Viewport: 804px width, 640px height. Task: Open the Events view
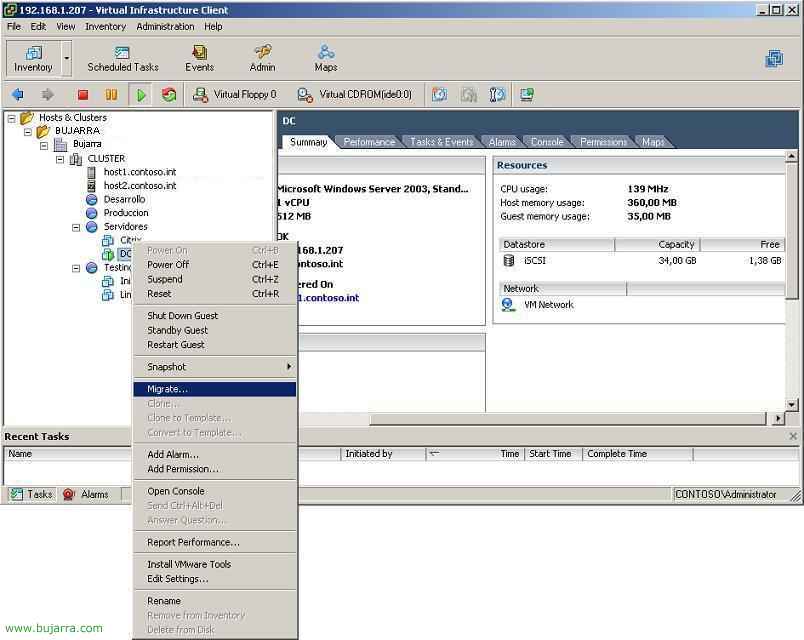click(x=199, y=58)
